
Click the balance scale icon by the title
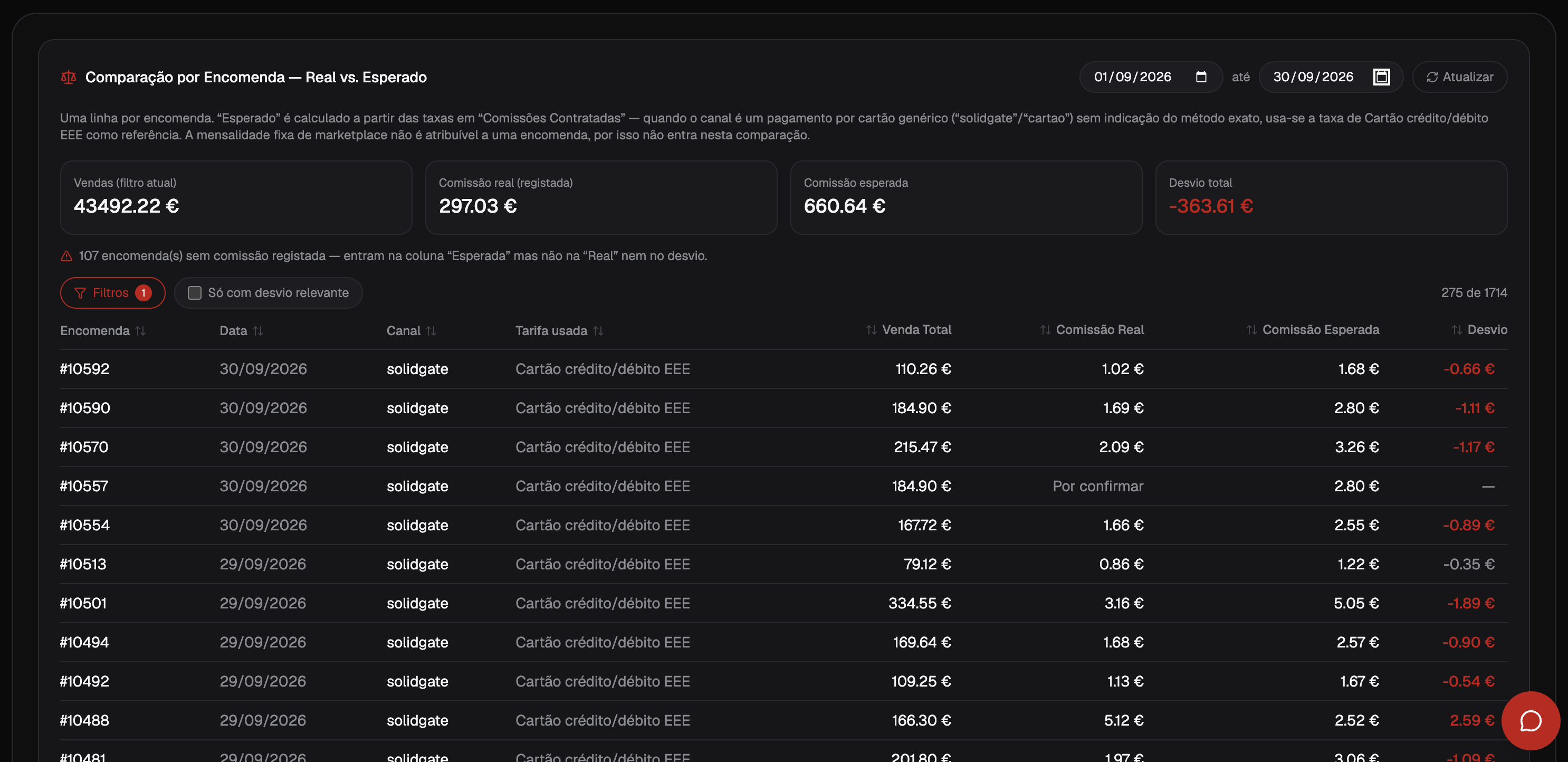pos(68,77)
